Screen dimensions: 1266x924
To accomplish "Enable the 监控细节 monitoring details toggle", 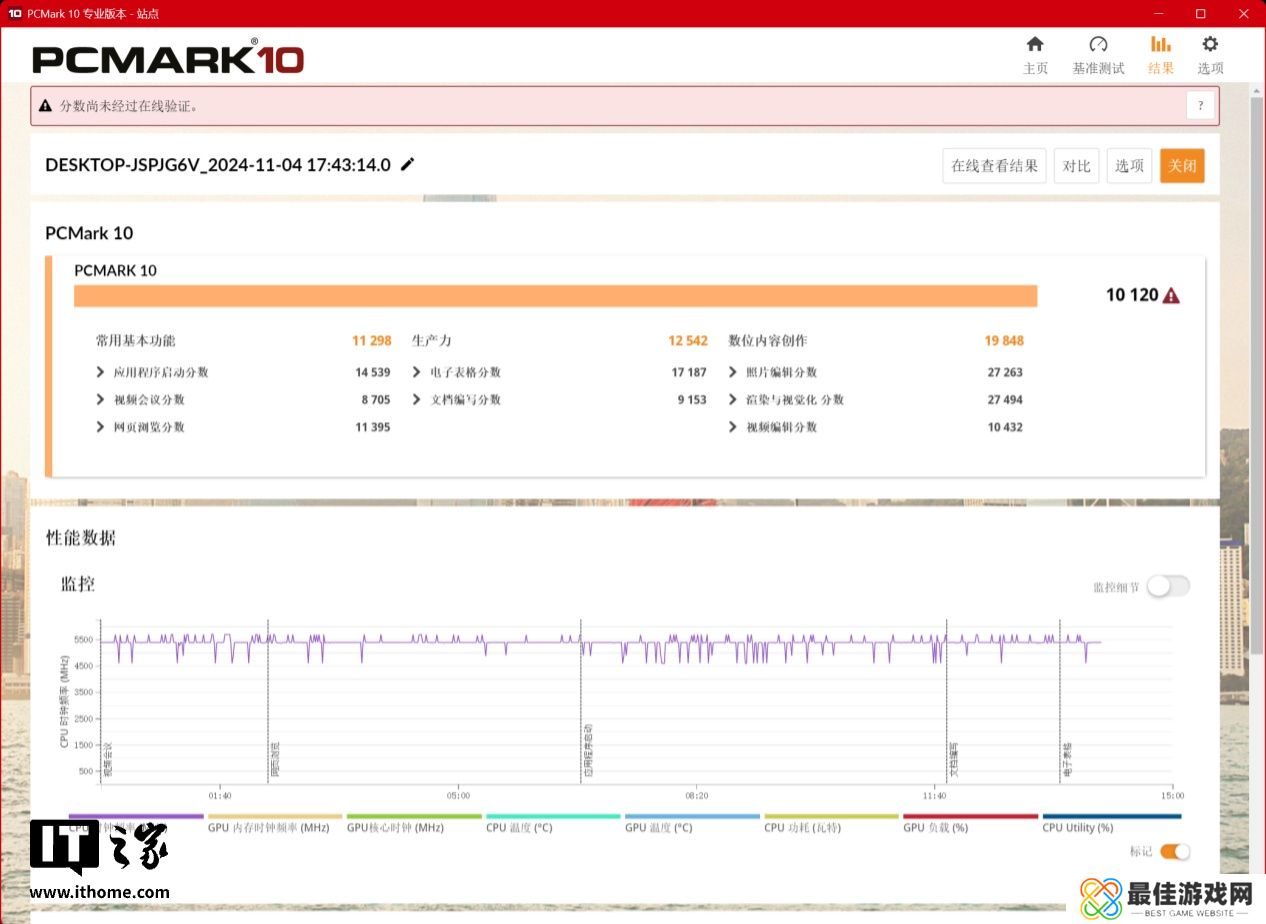I will tap(1167, 587).
